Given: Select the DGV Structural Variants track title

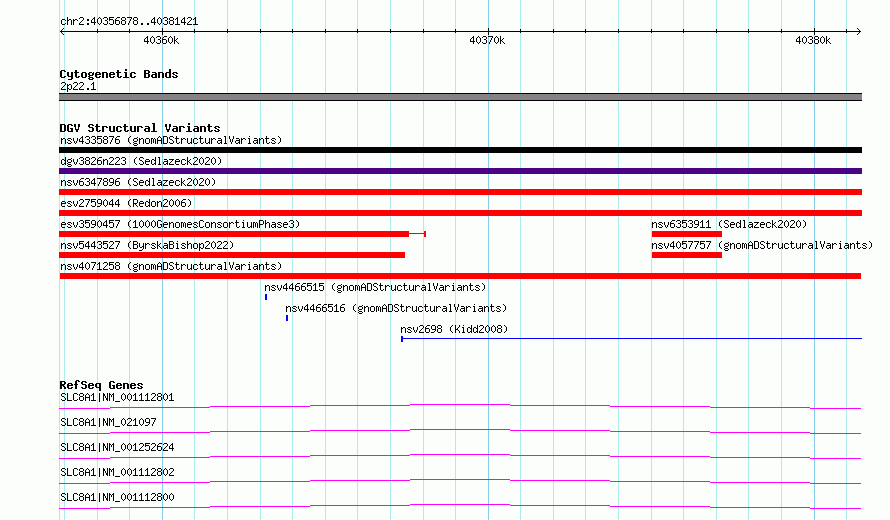Looking at the screenshot, I should click(x=140, y=128).
